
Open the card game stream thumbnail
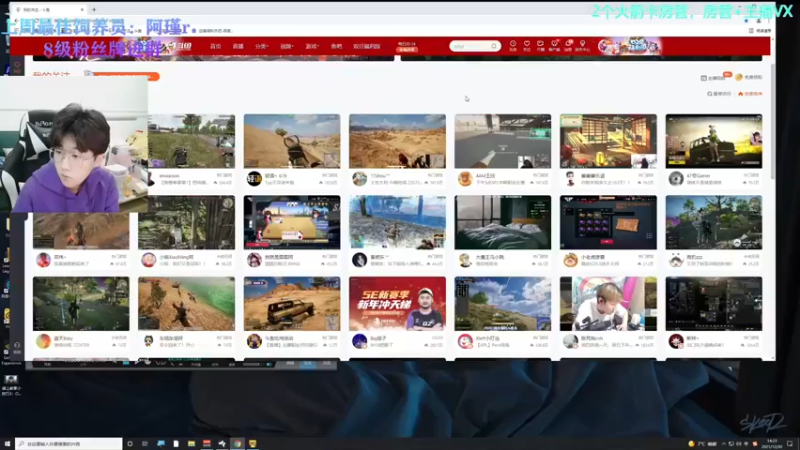(292, 222)
